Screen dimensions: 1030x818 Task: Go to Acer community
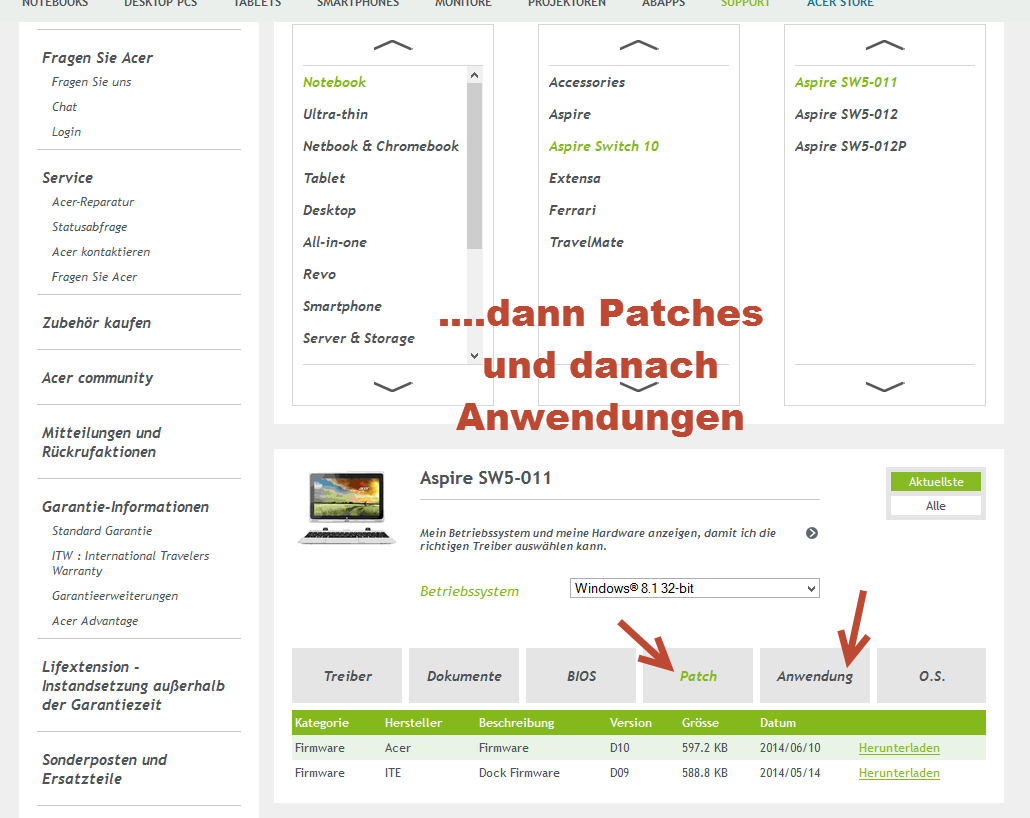coord(97,378)
